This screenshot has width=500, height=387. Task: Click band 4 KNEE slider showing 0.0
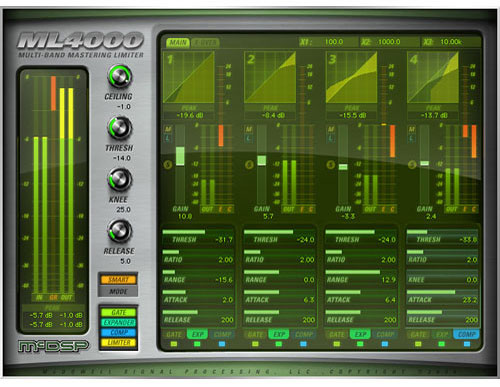coord(442,277)
